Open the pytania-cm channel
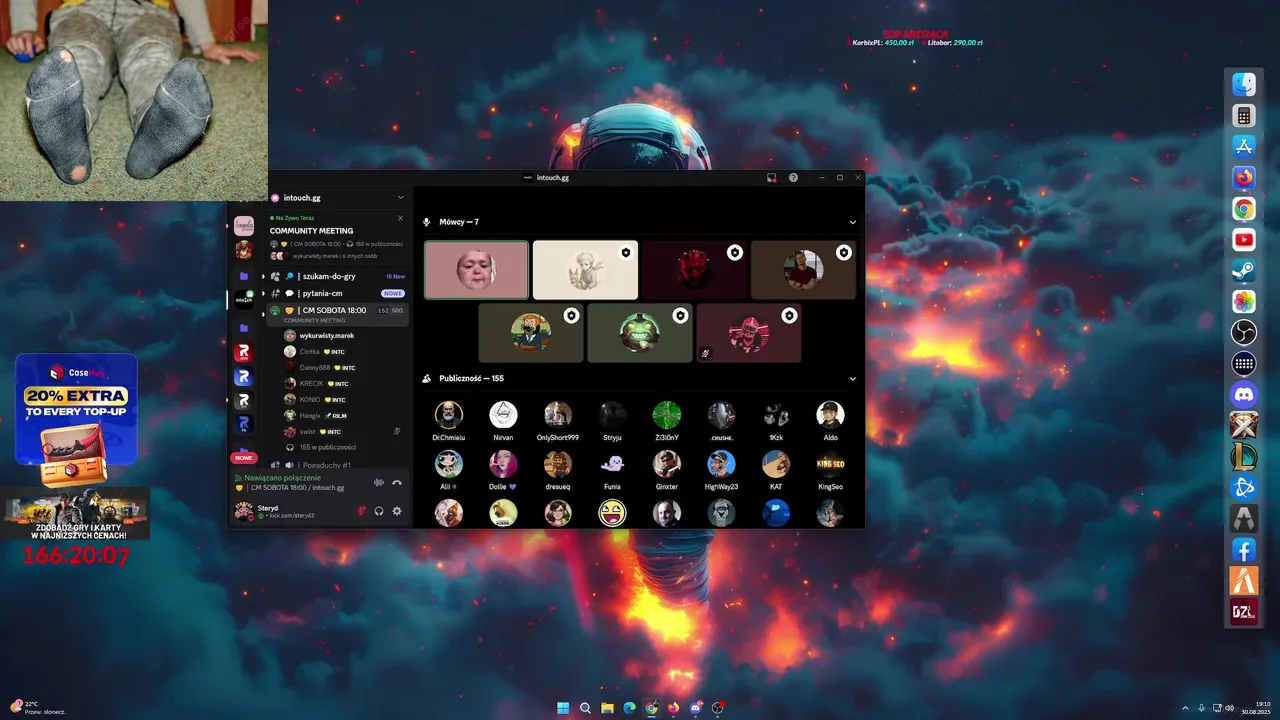The width and height of the screenshot is (1280, 720). click(x=337, y=293)
